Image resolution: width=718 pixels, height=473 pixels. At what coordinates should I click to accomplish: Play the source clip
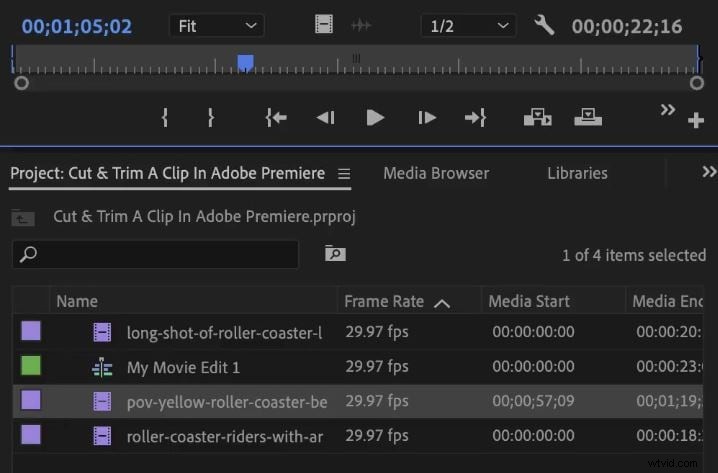pos(375,118)
